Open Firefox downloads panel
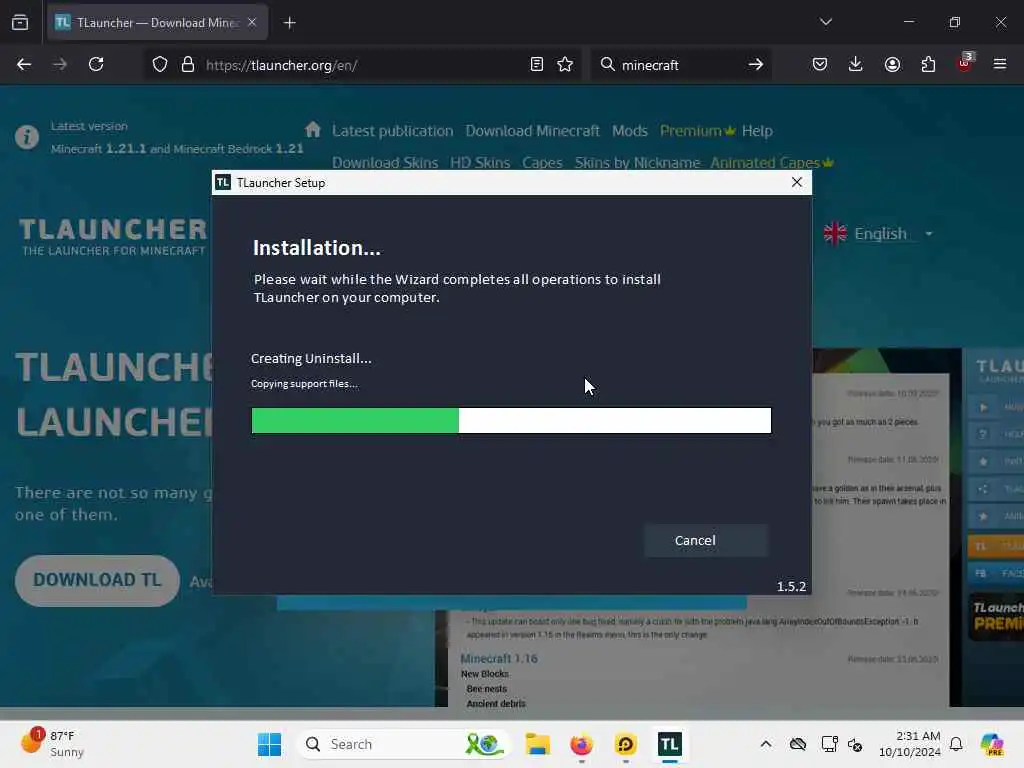 [x=856, y=65]
